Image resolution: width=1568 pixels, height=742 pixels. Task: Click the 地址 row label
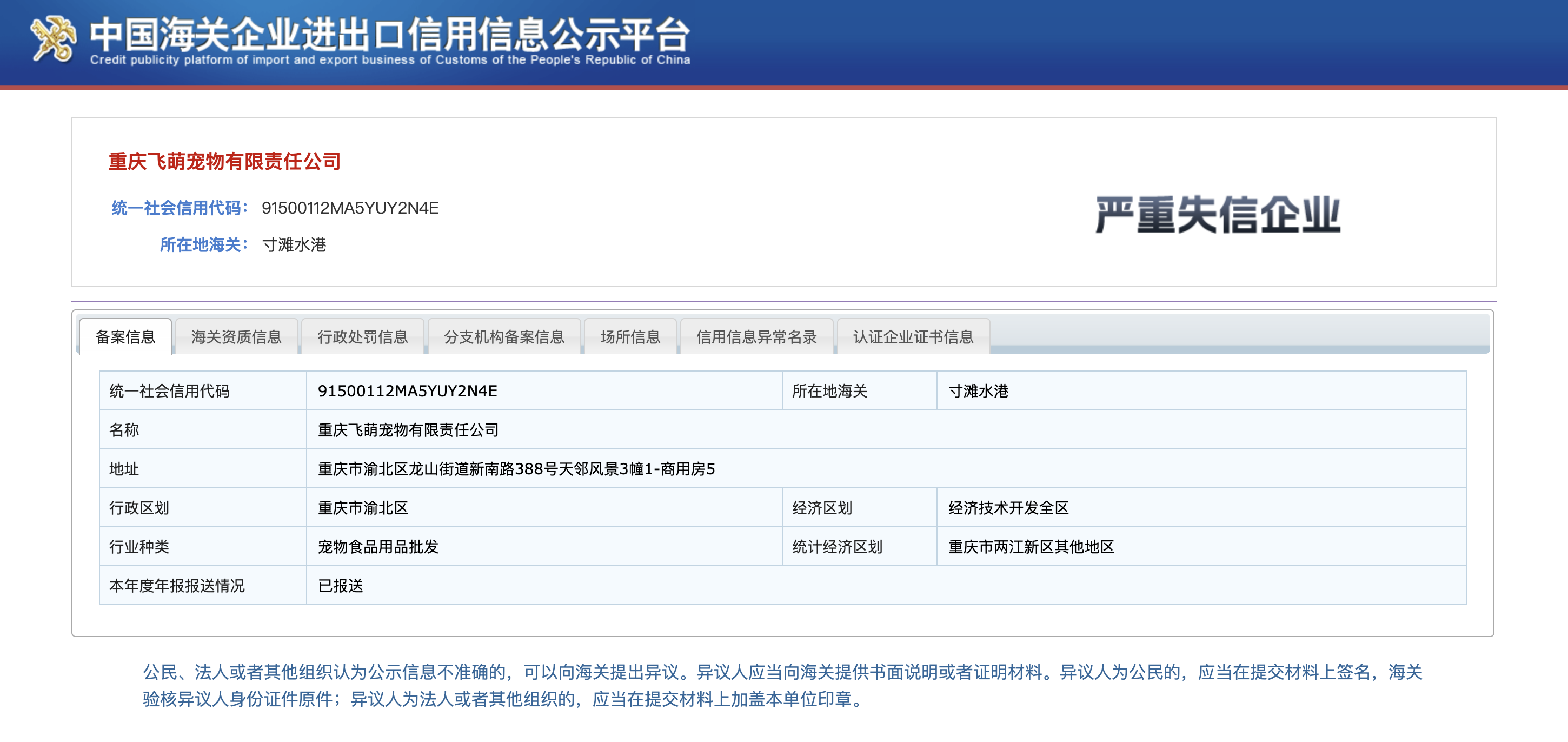point(203,469)
